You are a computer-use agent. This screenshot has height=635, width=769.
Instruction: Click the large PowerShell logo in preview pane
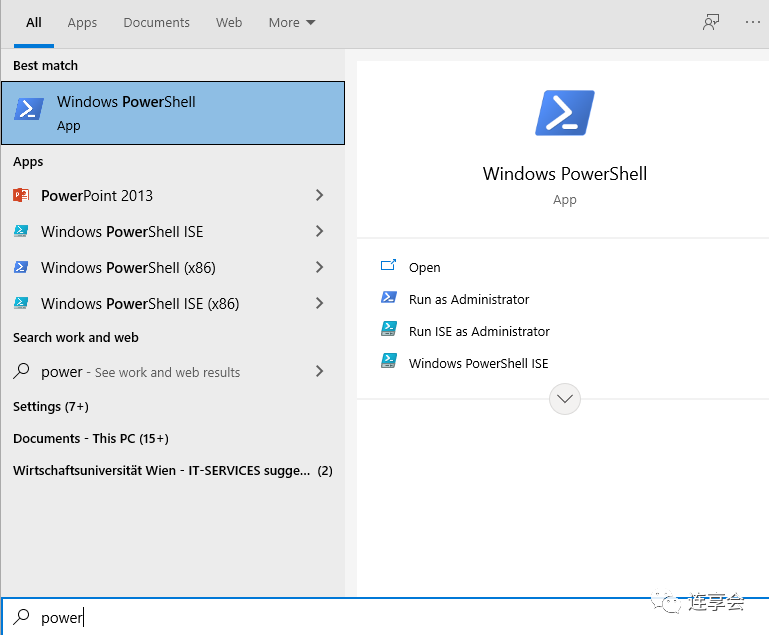click(x=564, y=113)
